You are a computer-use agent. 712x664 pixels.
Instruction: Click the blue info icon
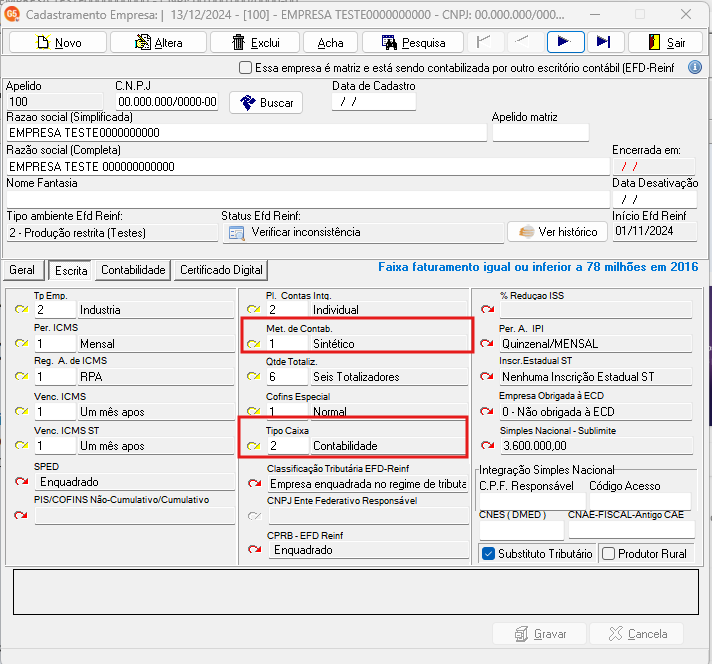click(x=695, y=68)
